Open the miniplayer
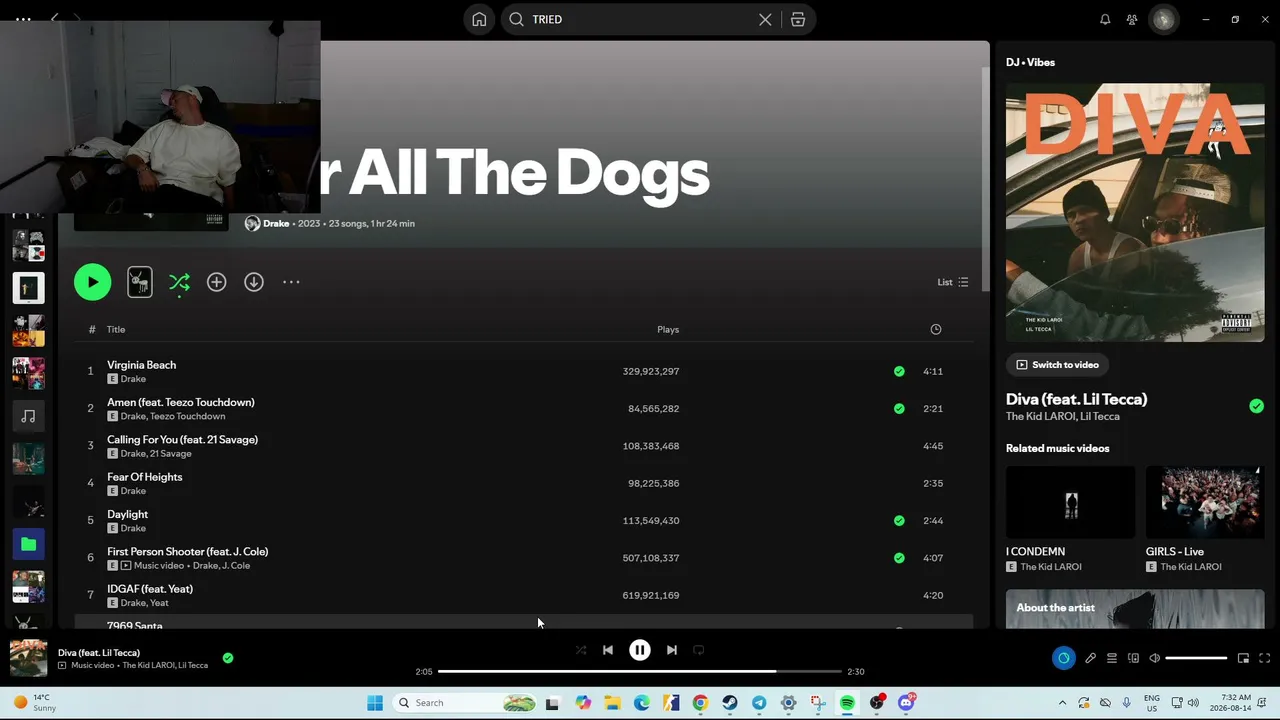1280x720 pixels. pyautogui.click(x=1243, y=658)
